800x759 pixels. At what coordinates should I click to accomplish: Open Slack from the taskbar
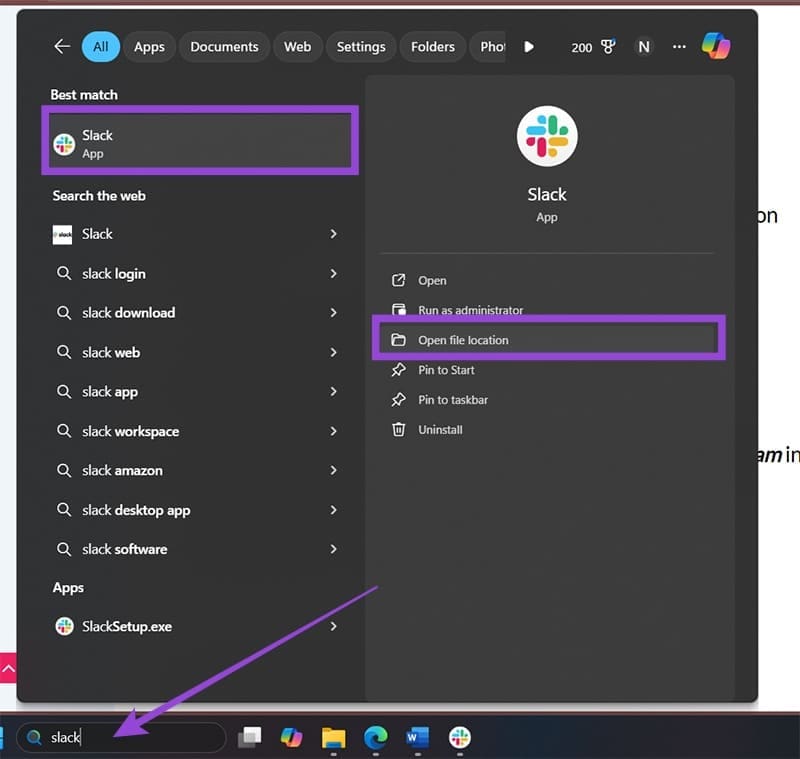[x=459, y=738]
